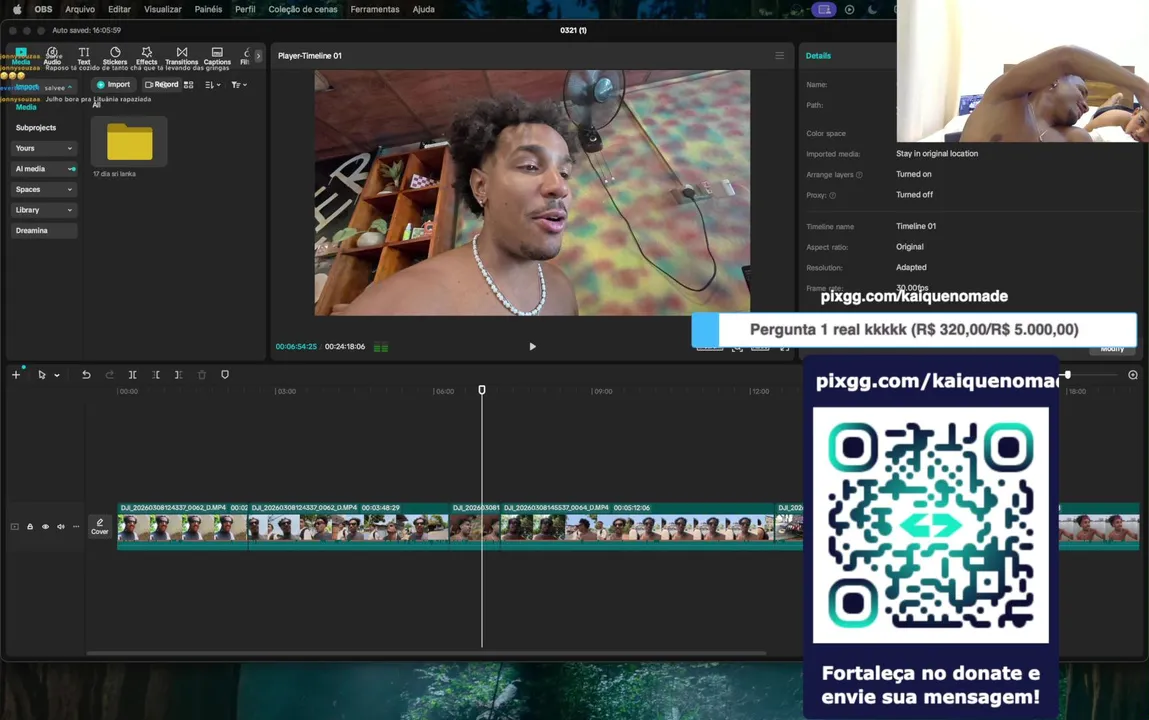Image resolution: width=1149 pixels, height=720 pixels.
Task: Click the Record button
Action: (x=161, y=84)
